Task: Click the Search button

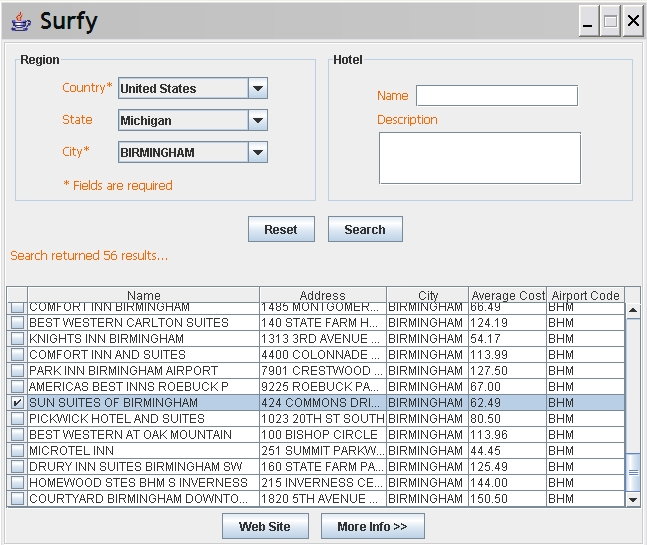Action: [x=365, y=229]
